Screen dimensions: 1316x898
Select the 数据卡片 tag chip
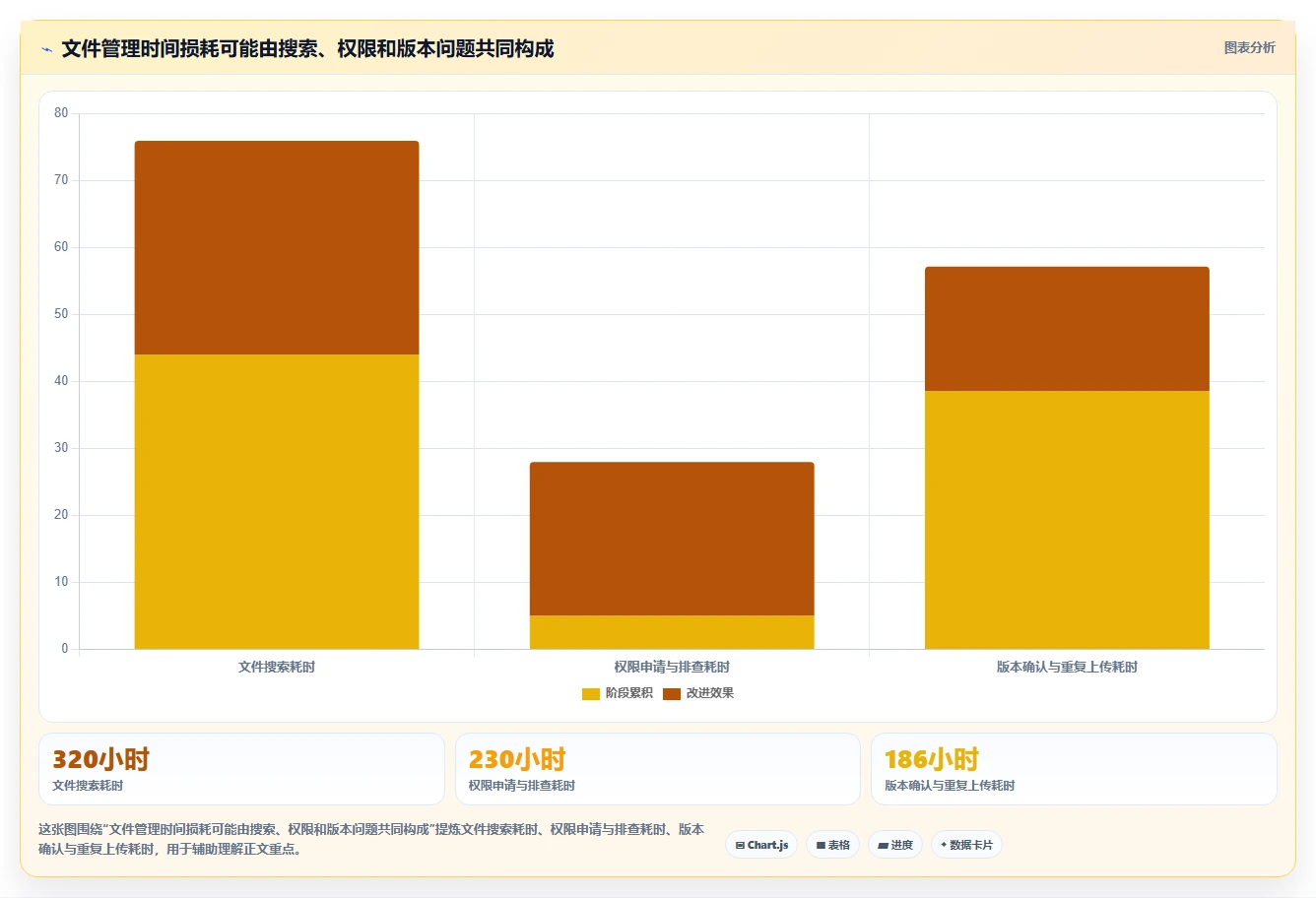966,845
